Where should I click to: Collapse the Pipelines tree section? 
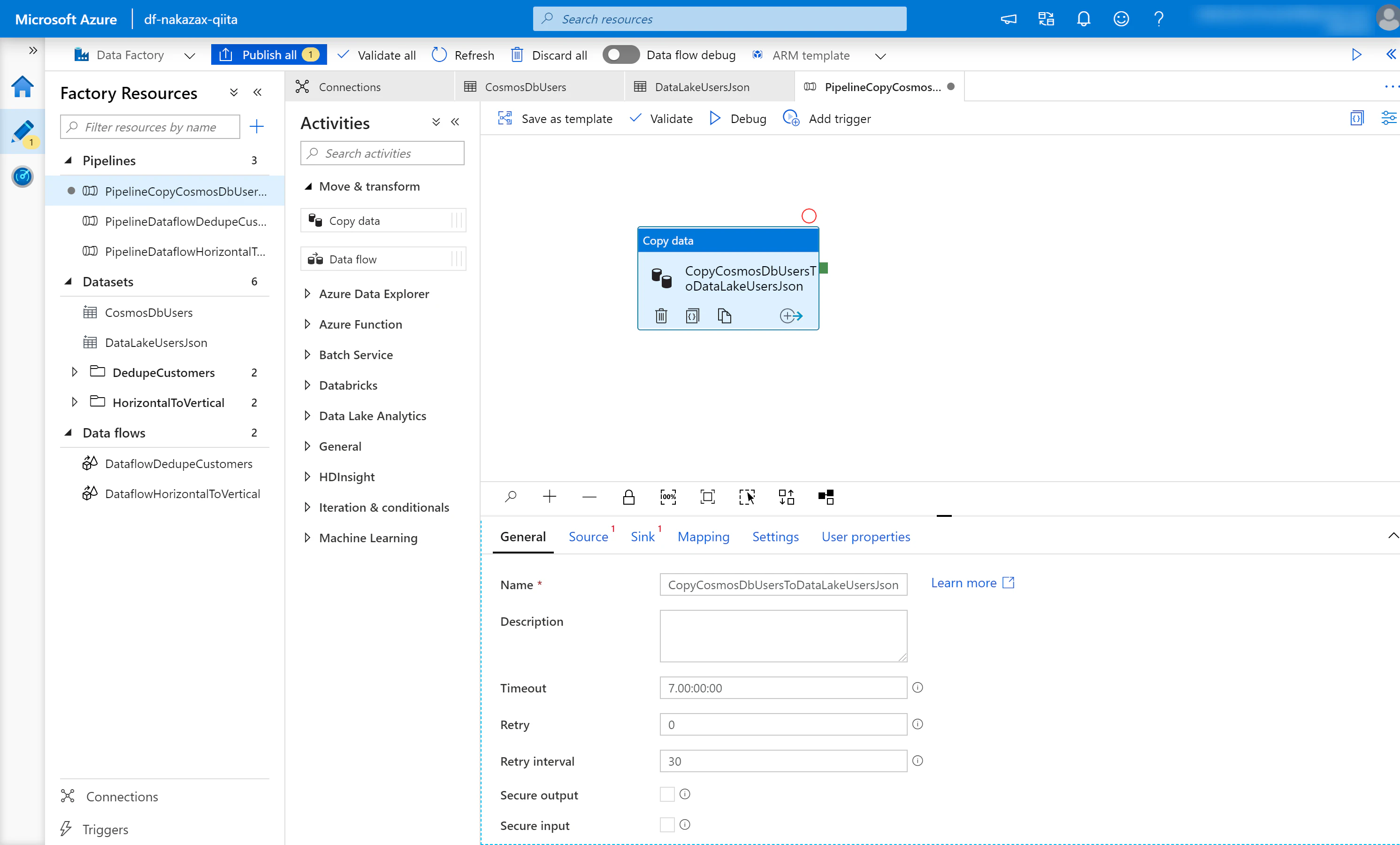(x=69, y=160)
